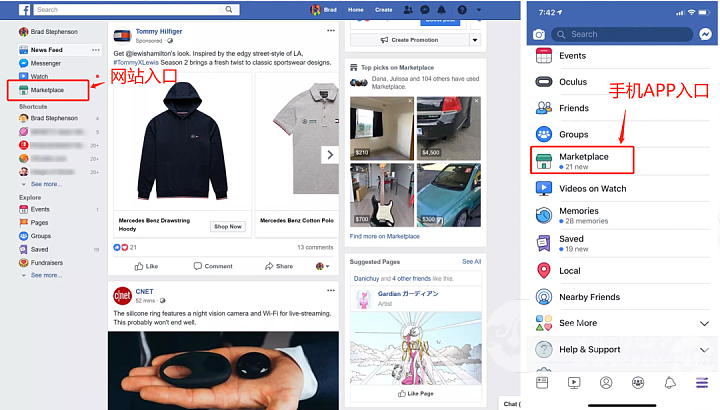Click the magnifier search icon in website header
Image resolution: width=720 pixels, height=410 pixels.
point(229,9)
